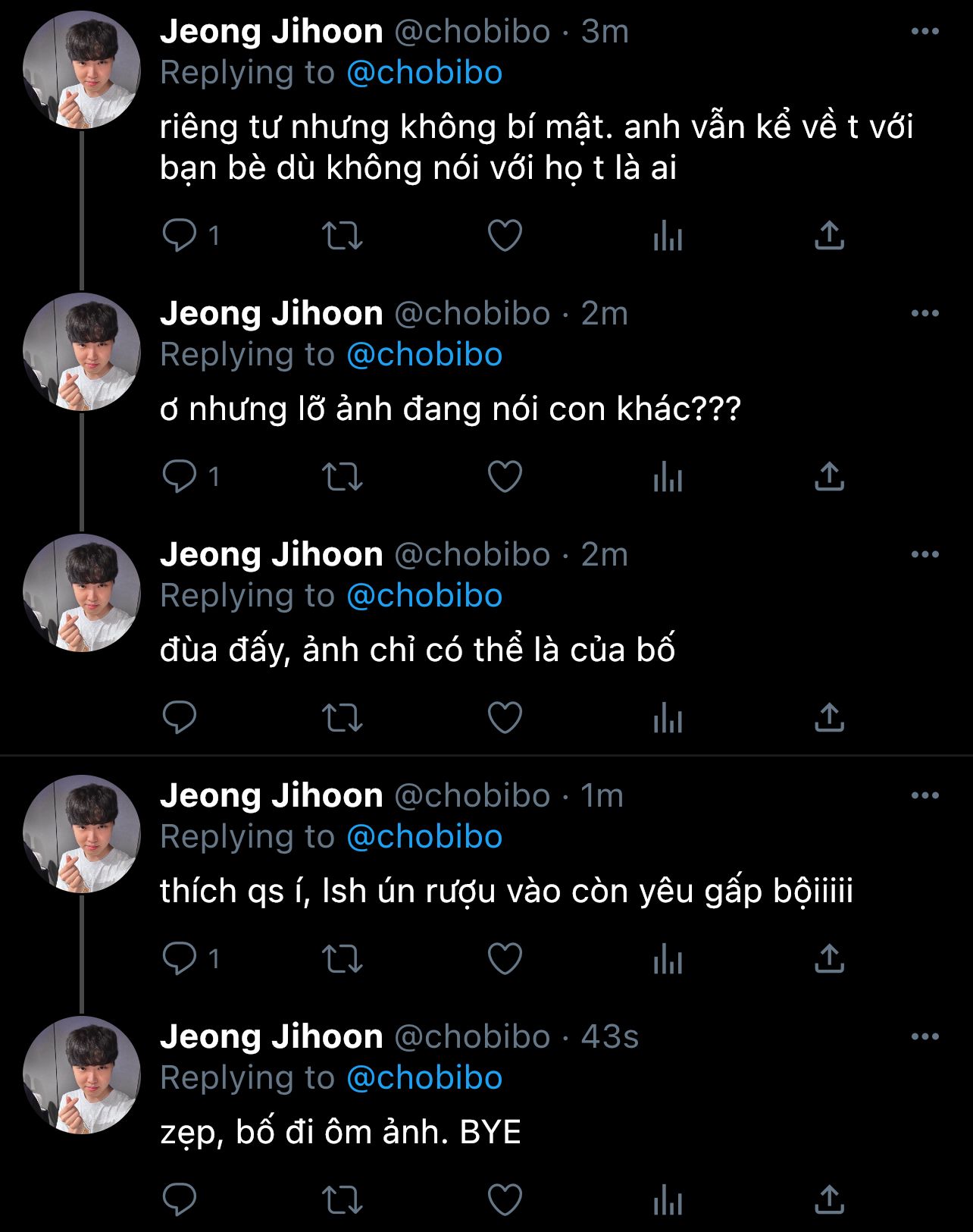Image resolution: width=973 pixels, height=1232 pixels.
Task: Retweet the 'riêng tư nhưng không bí mật' tweet
Action: point(343,235)
